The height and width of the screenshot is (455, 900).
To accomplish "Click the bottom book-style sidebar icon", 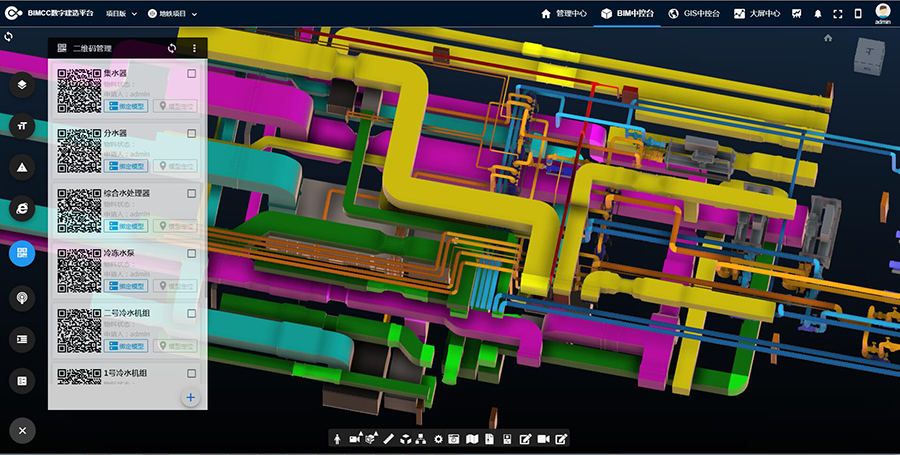I will tap(22, 381).
